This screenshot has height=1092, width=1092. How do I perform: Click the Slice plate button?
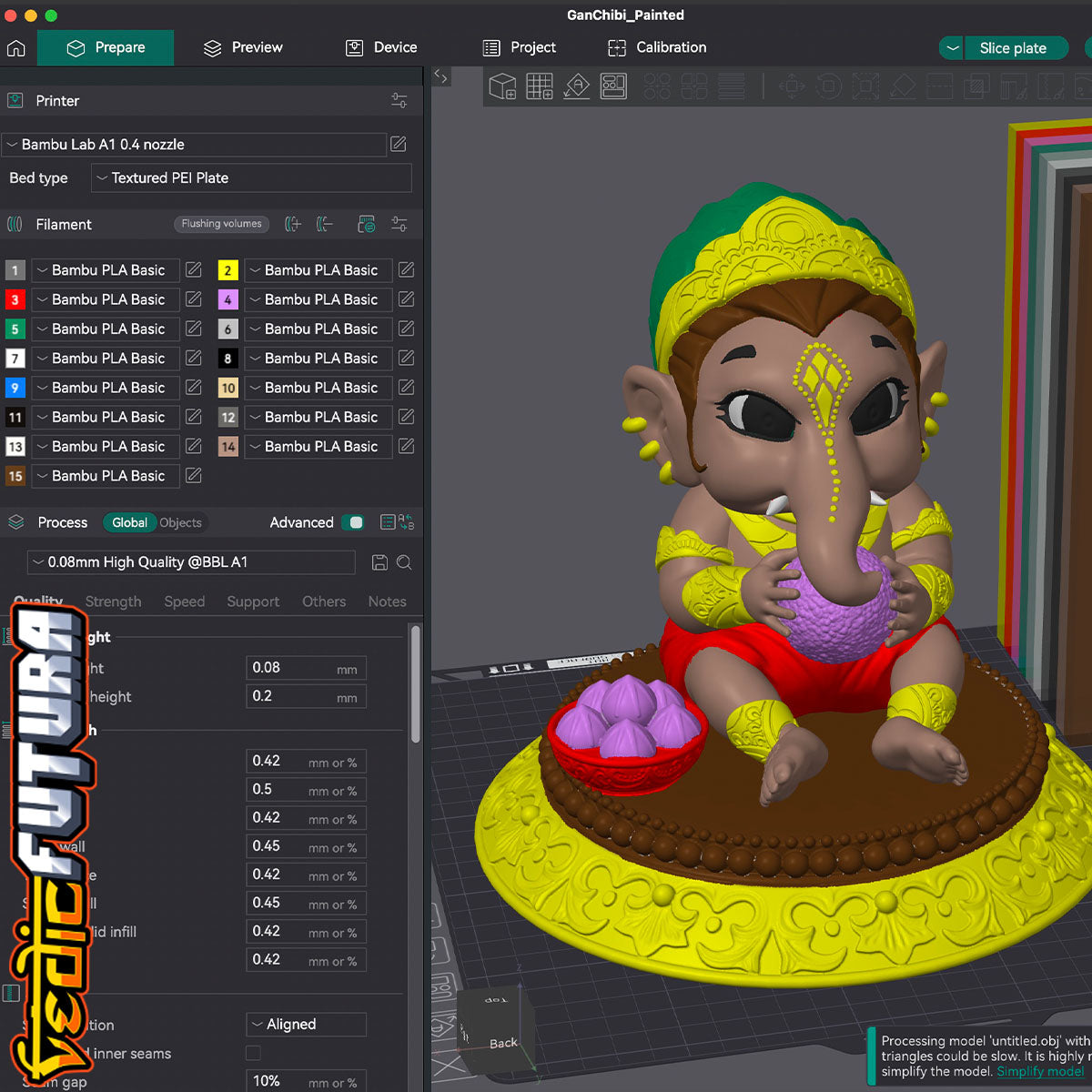pos(1012,48)
